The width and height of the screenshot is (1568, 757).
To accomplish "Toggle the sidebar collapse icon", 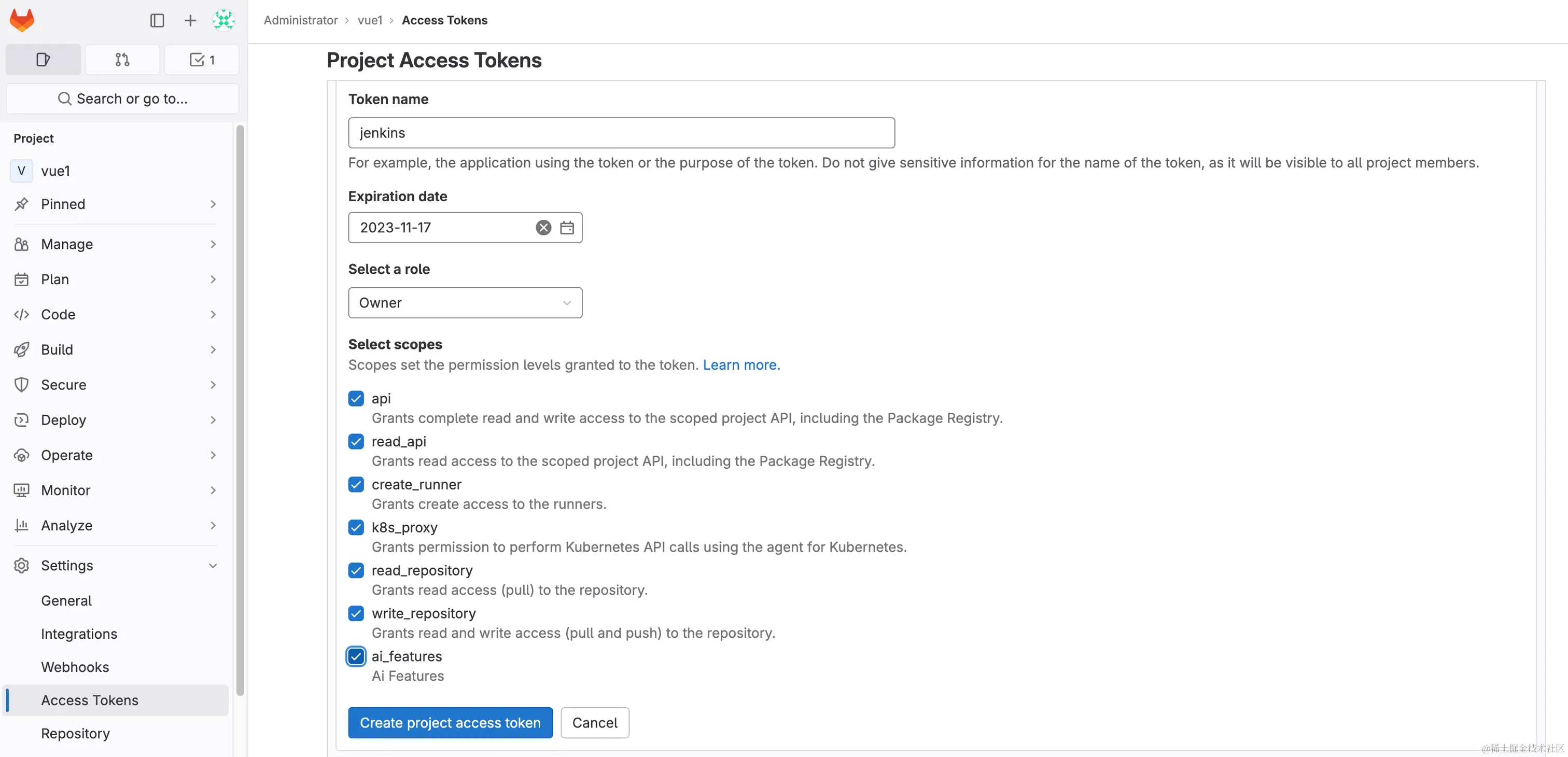I will tap(157, 21).
